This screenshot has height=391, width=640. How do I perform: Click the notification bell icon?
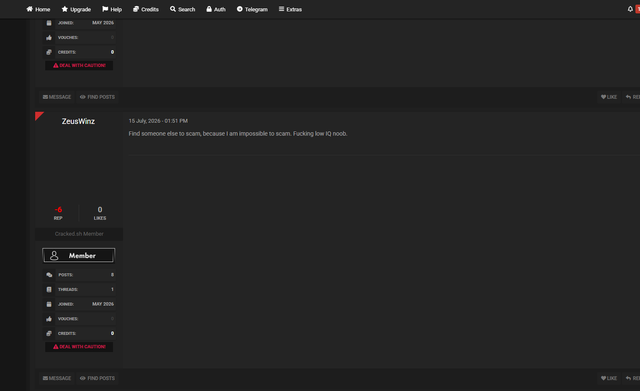[x=630, y=9]
